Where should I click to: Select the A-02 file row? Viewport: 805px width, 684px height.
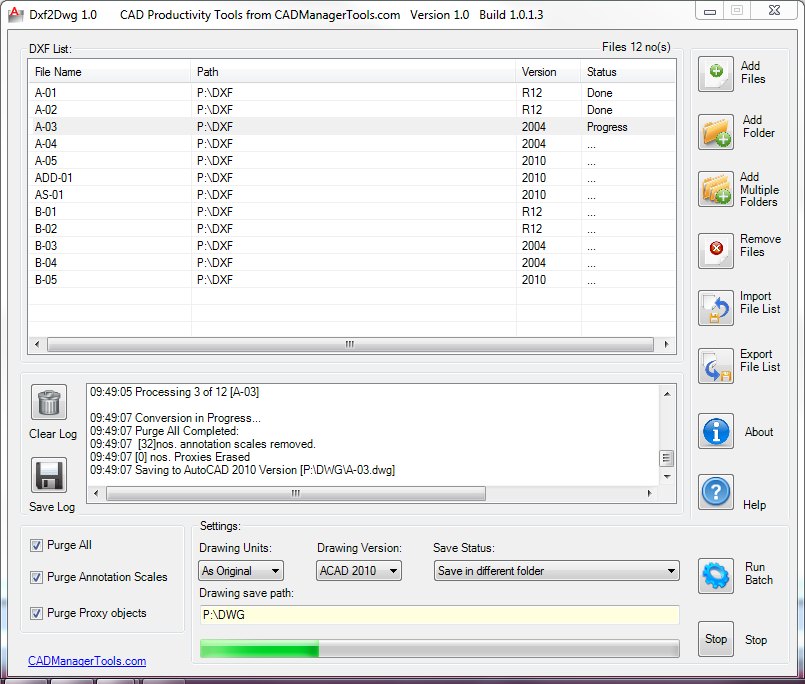(352, 110)
